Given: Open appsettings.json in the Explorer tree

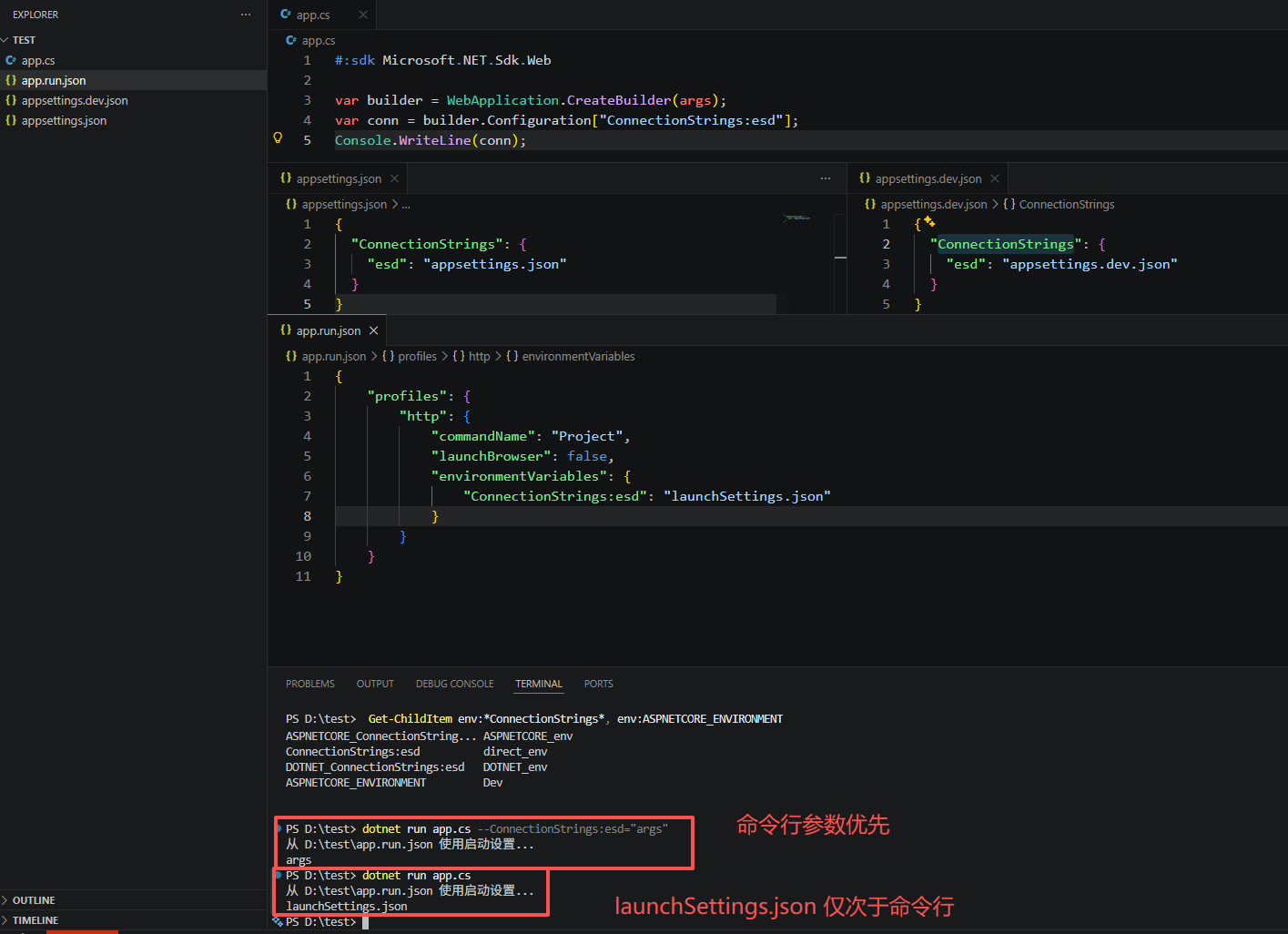Looking at the screenshot, I should pos(64,120).
